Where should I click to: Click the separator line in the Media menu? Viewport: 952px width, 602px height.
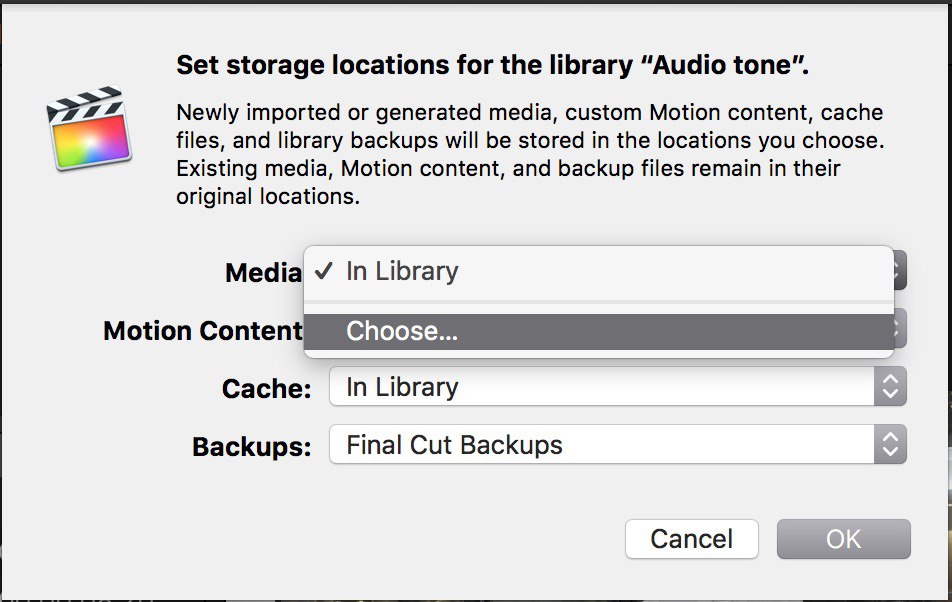point(598,302)
